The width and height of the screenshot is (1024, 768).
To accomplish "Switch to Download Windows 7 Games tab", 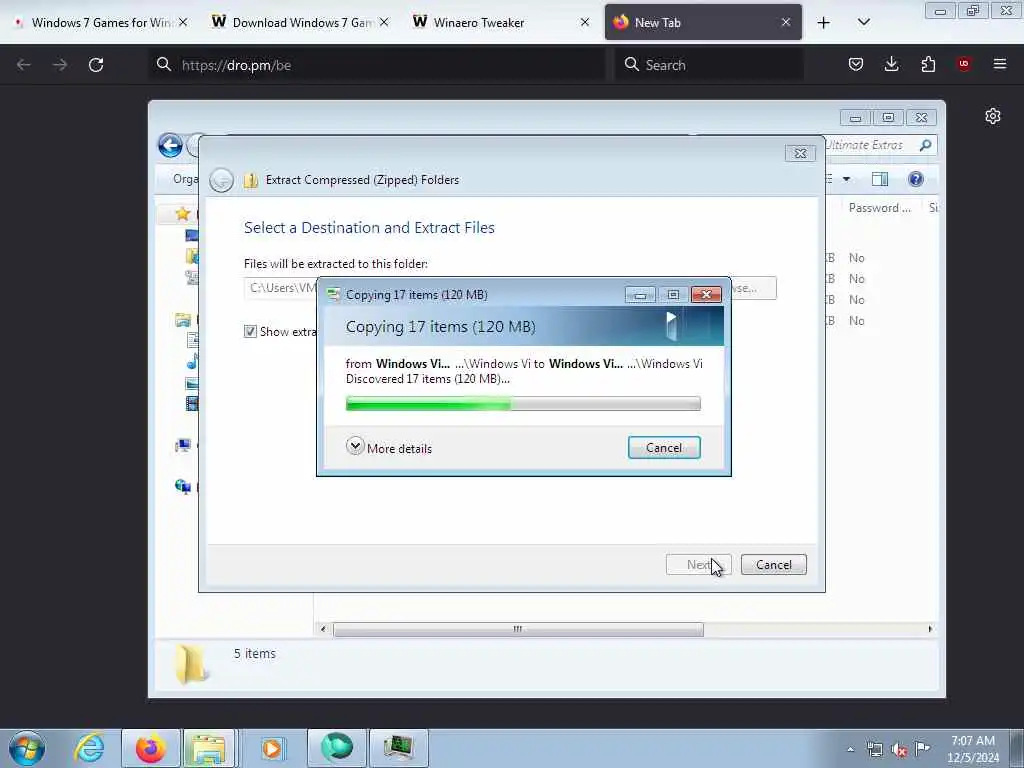I will point(300,22).
